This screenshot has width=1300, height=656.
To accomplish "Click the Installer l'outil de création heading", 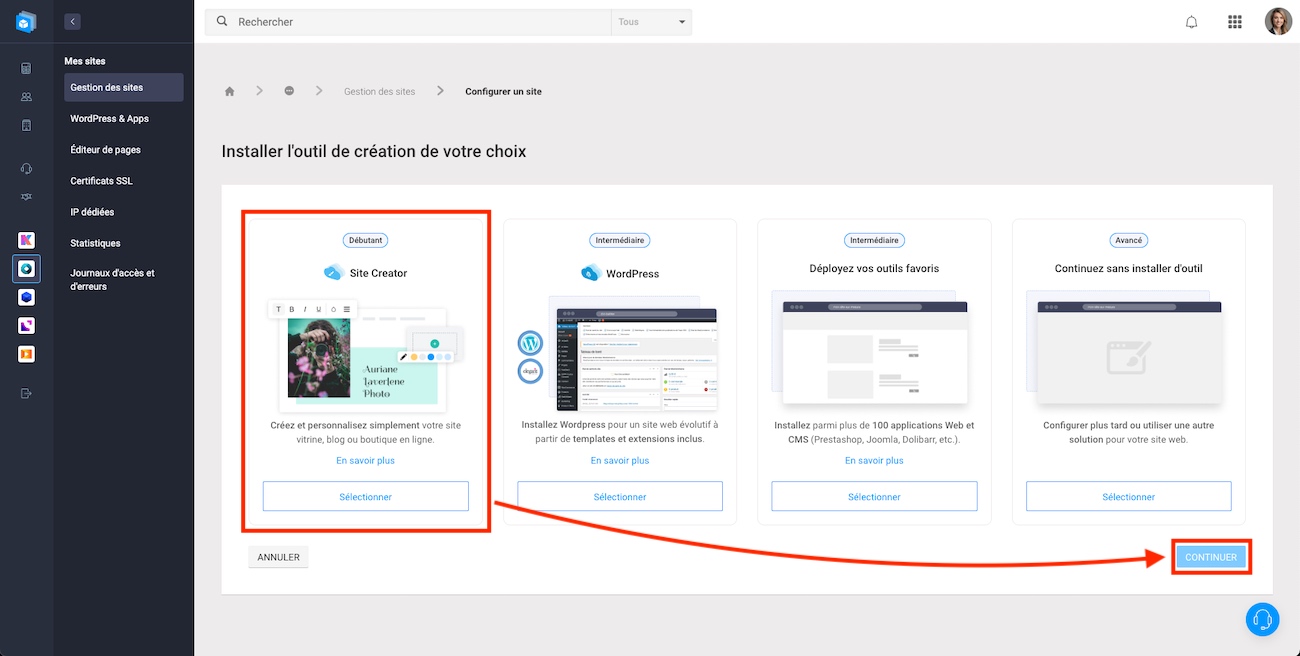I will [374, 152].
